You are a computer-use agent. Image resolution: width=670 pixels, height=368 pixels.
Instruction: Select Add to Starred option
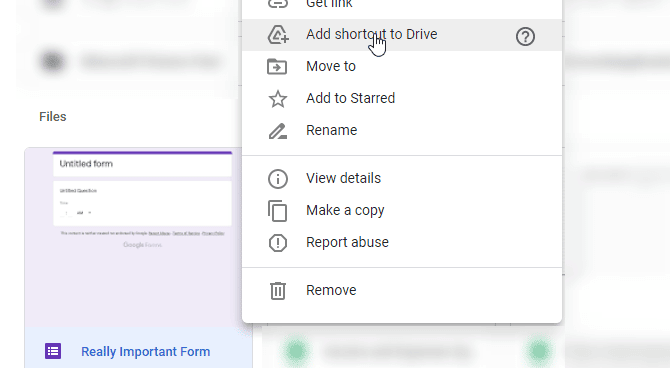tap(402, 98)
